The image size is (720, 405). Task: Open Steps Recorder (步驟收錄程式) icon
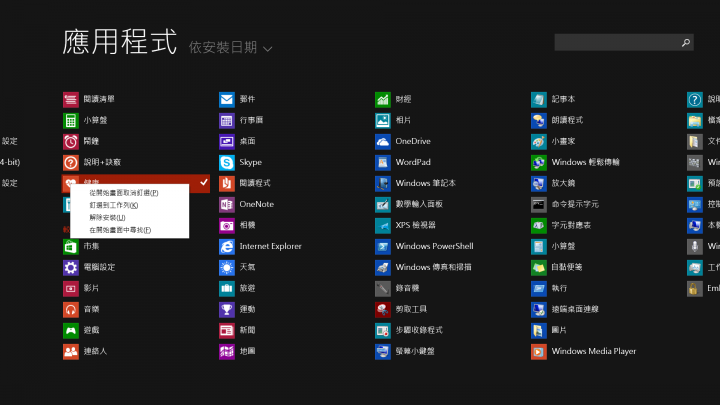383,330
